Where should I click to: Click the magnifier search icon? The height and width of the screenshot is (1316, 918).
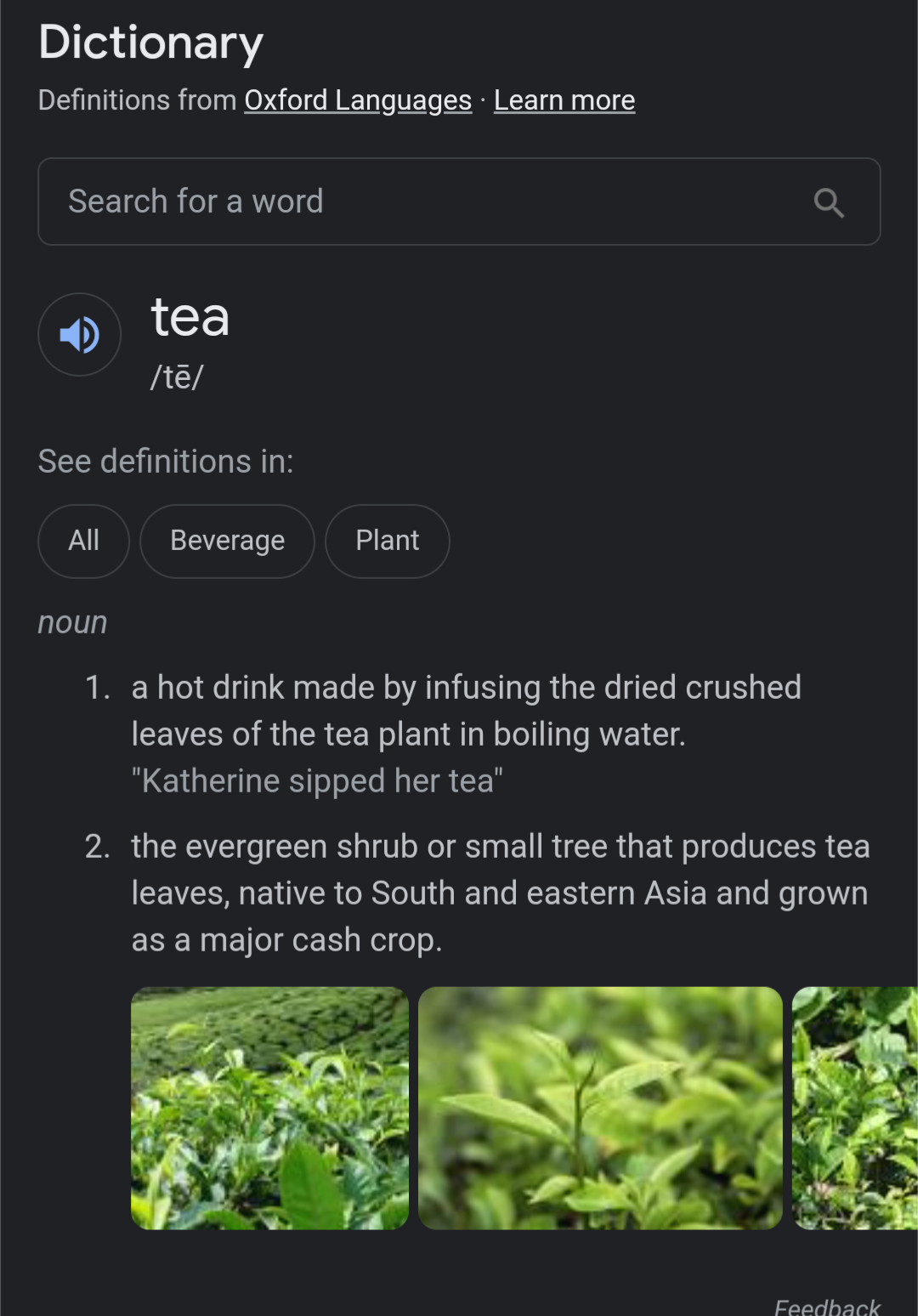829,202
